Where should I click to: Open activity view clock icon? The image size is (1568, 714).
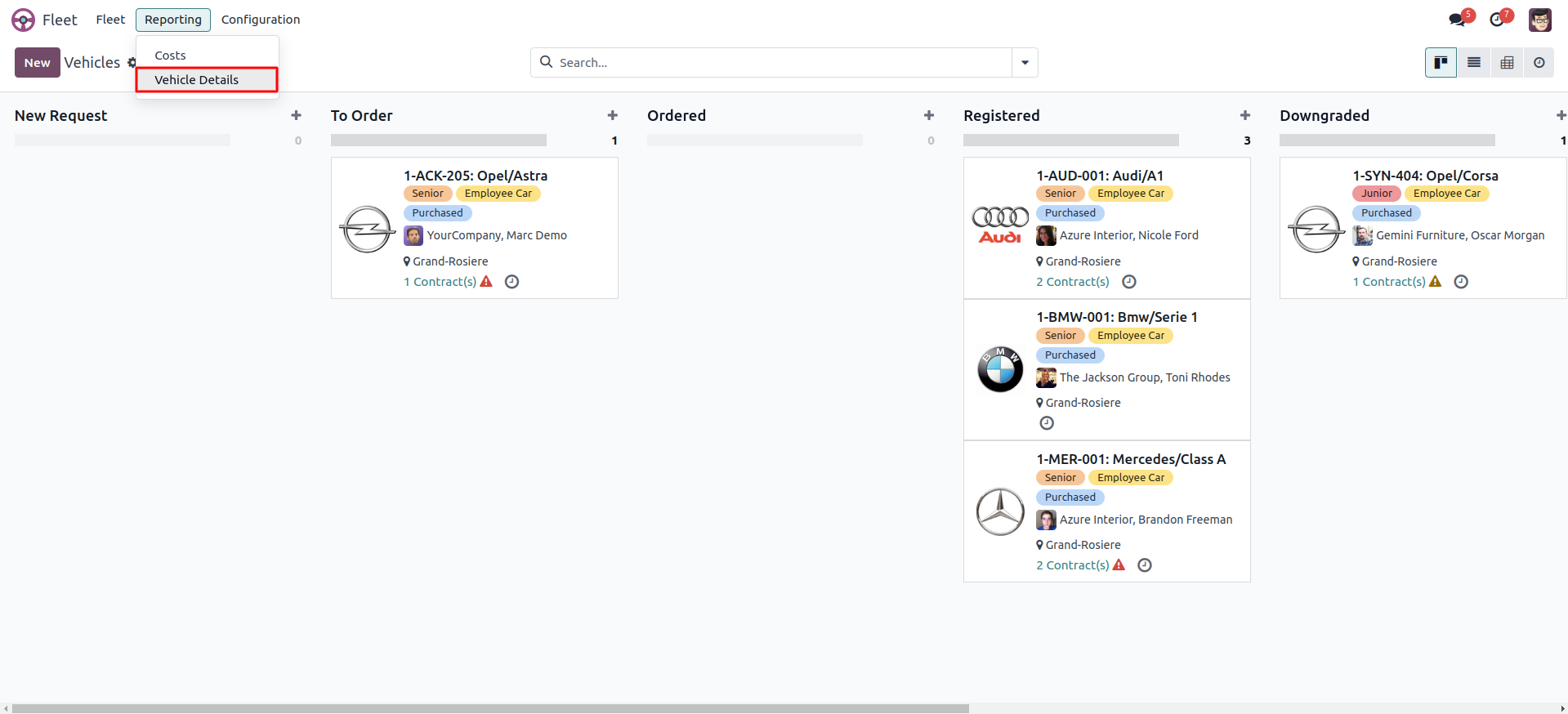[x=1539, y=63]
